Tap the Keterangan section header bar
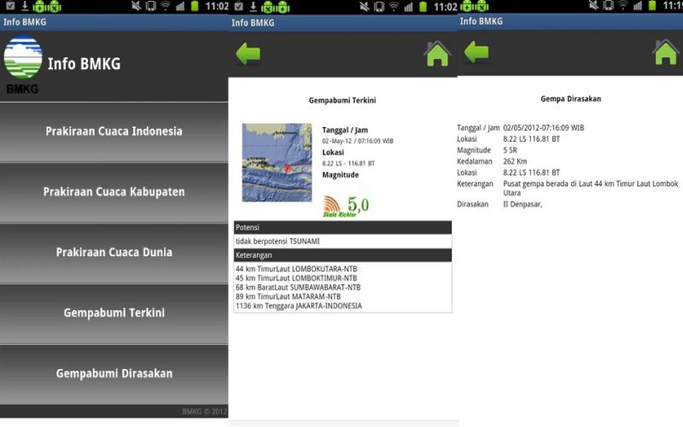 pyautogui.click(x=342, y=256)
